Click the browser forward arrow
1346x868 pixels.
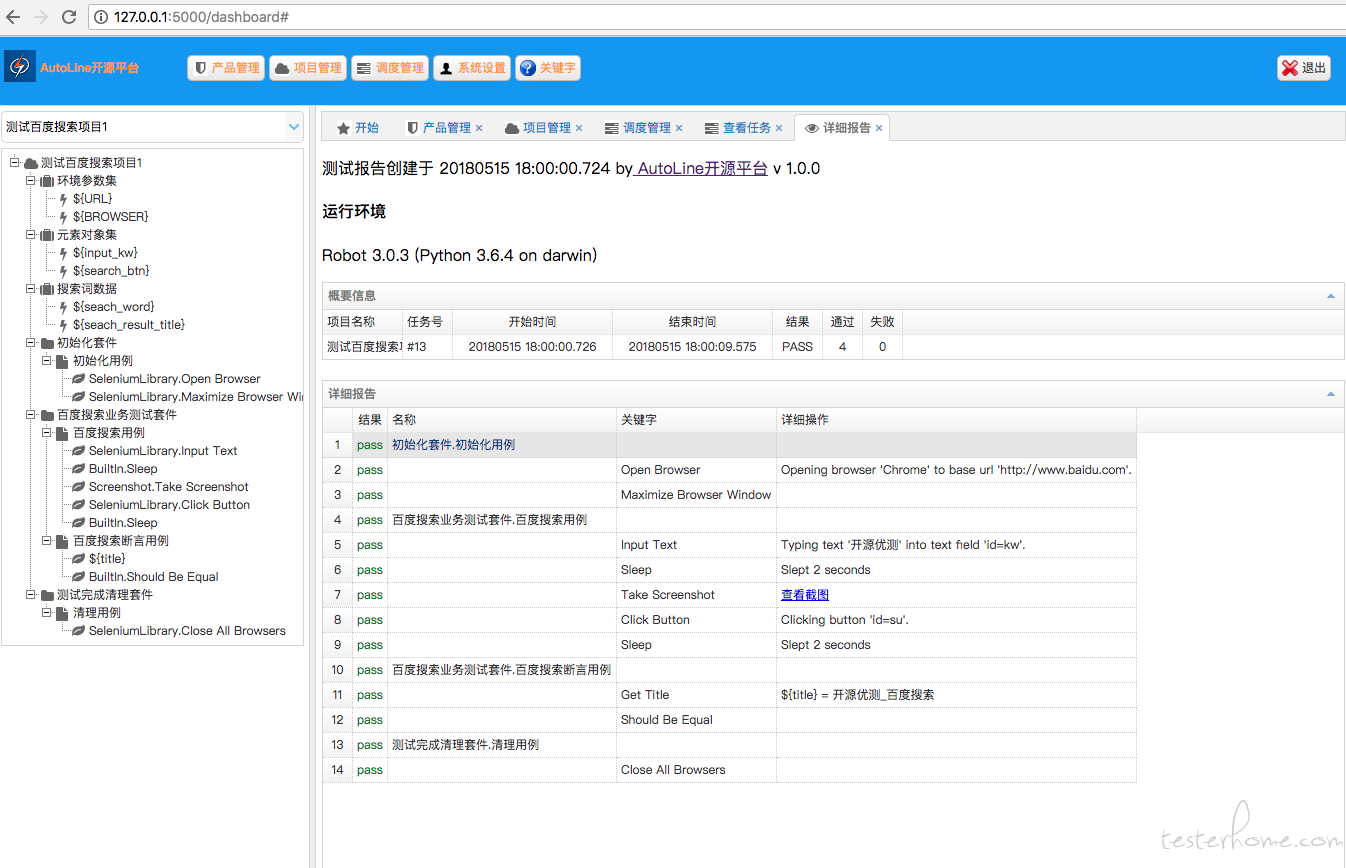pos(41,17)
